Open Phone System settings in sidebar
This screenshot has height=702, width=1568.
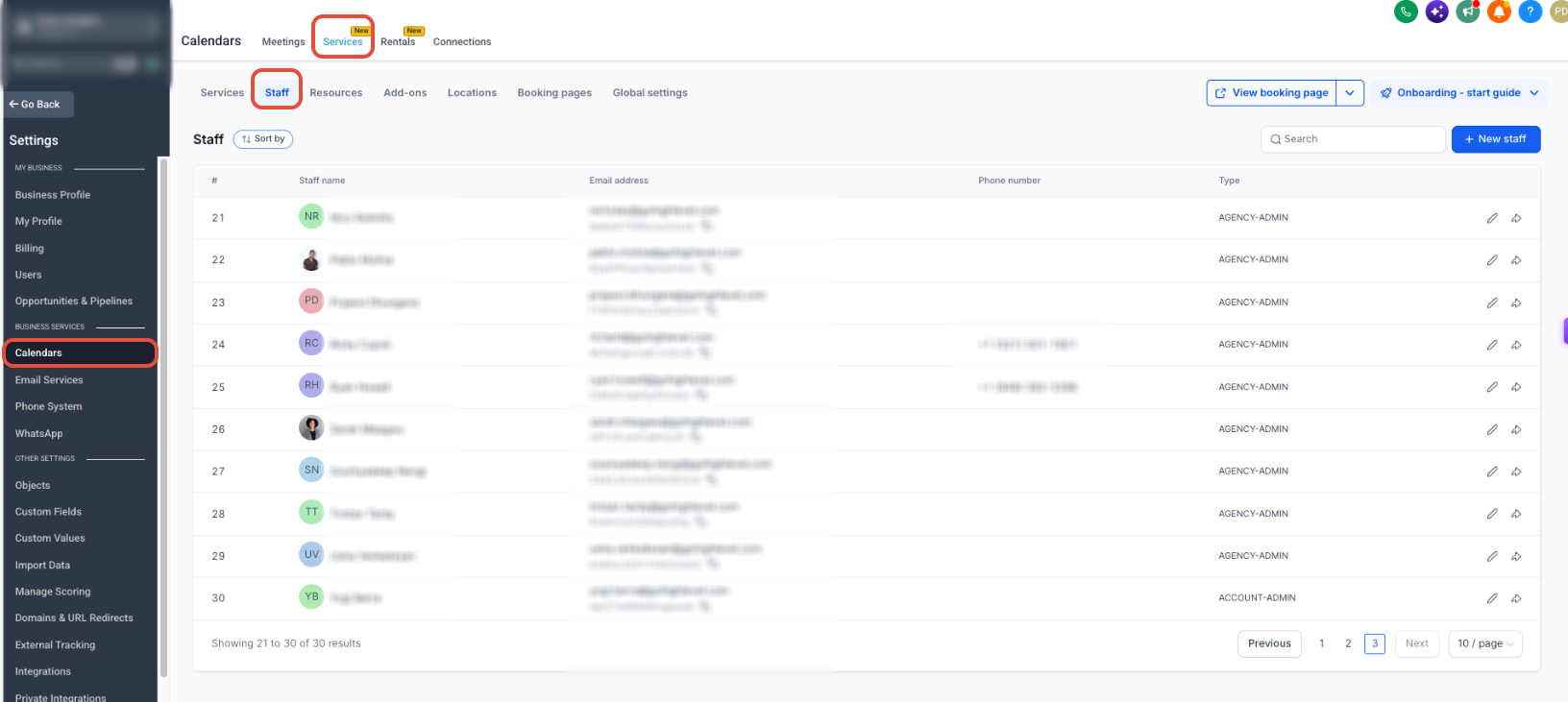(48, 407)
